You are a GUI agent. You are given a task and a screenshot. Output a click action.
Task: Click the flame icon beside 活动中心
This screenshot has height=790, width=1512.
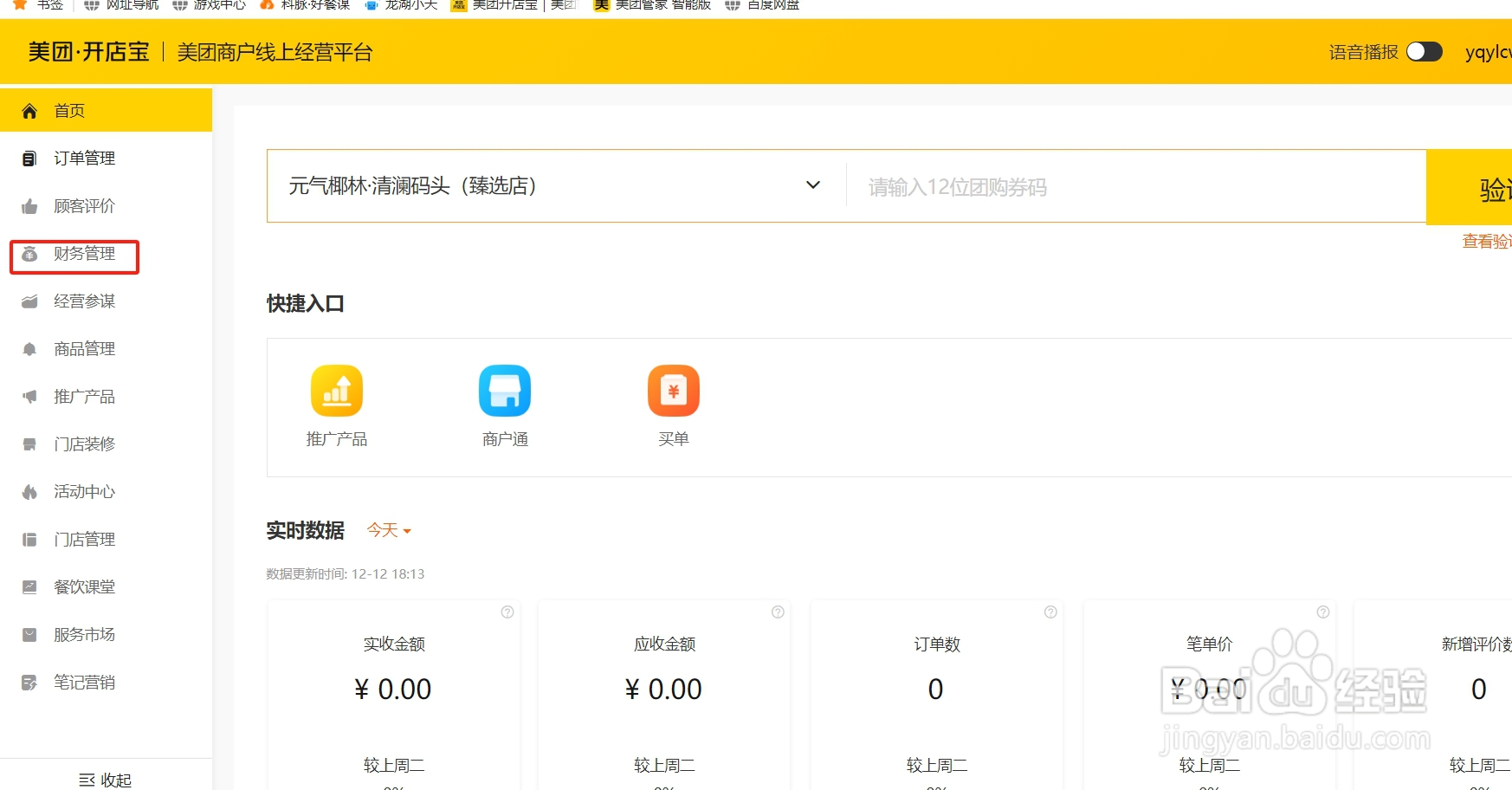29,492
